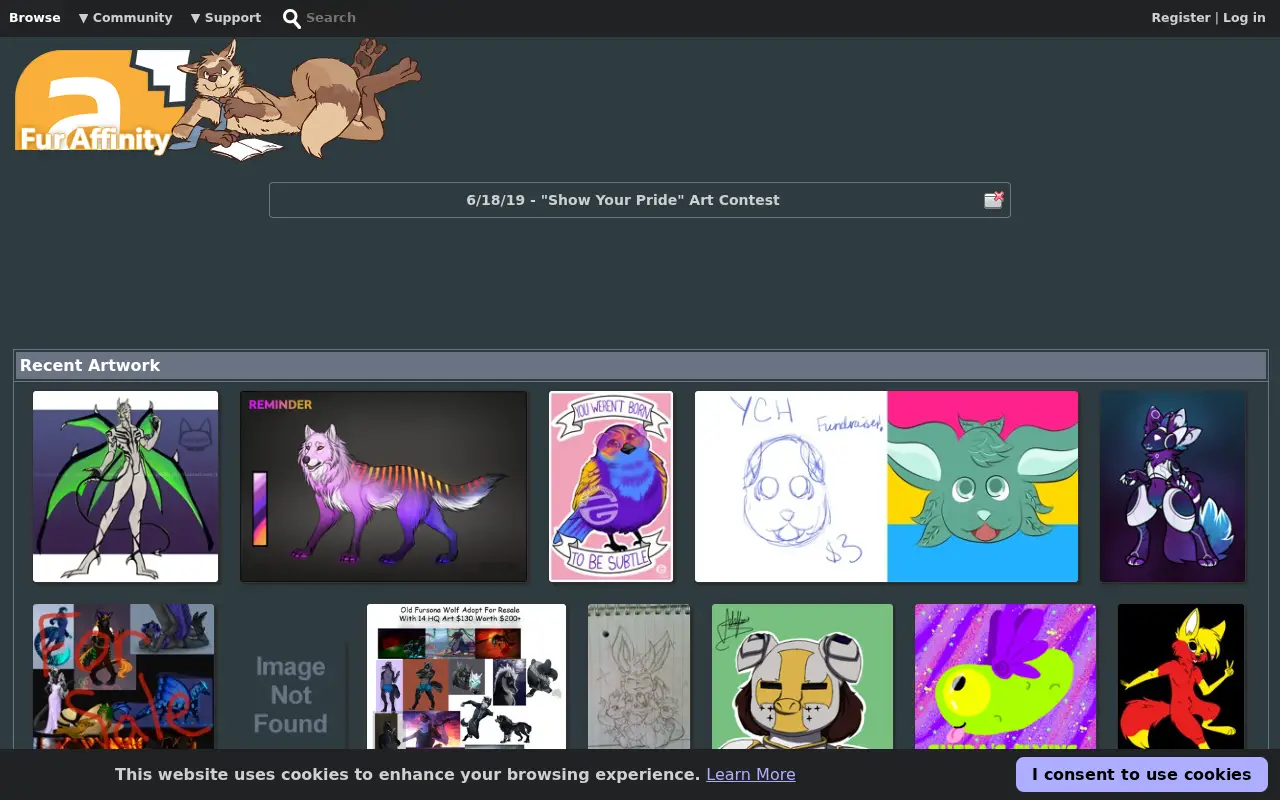This screenshot has width=1280, height=800.
Task: Expand the Community dropdown menu
Action: click(126, 18)
